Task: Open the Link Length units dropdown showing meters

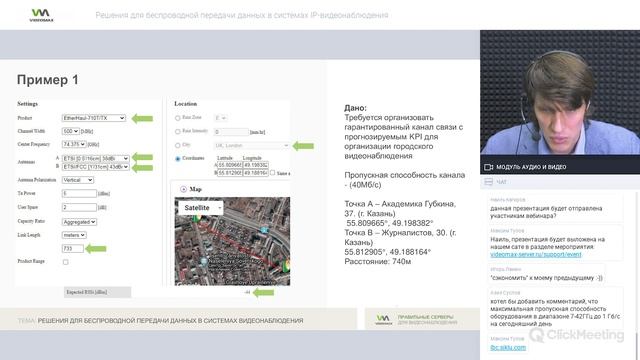Action: (74, 235)
